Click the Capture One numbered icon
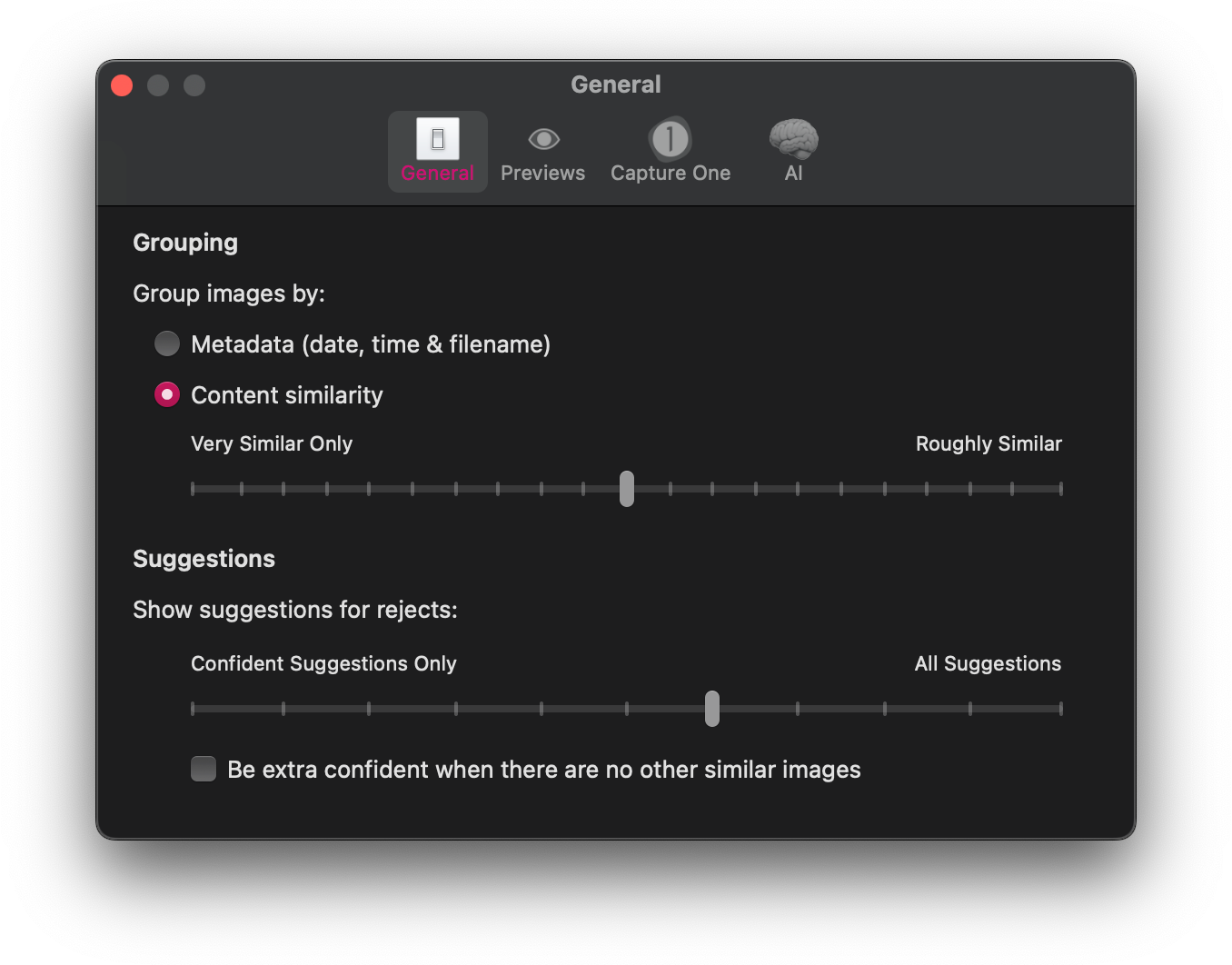 (x=670, y=140)
